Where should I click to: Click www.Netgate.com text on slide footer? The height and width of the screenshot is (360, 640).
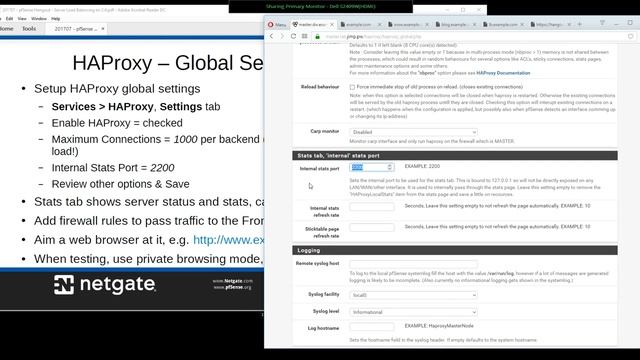coord(233,281)
